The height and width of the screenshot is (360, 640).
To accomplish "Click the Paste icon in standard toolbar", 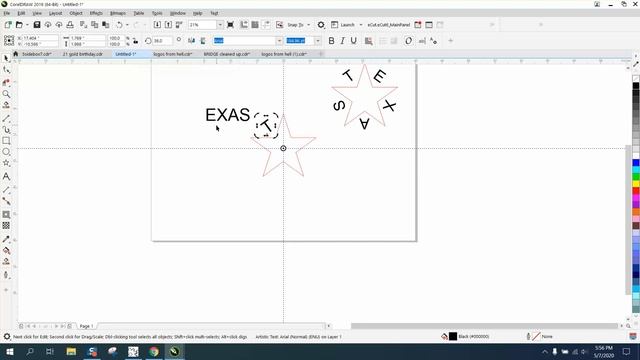I will pyautogui.click(x=105, y=25).
